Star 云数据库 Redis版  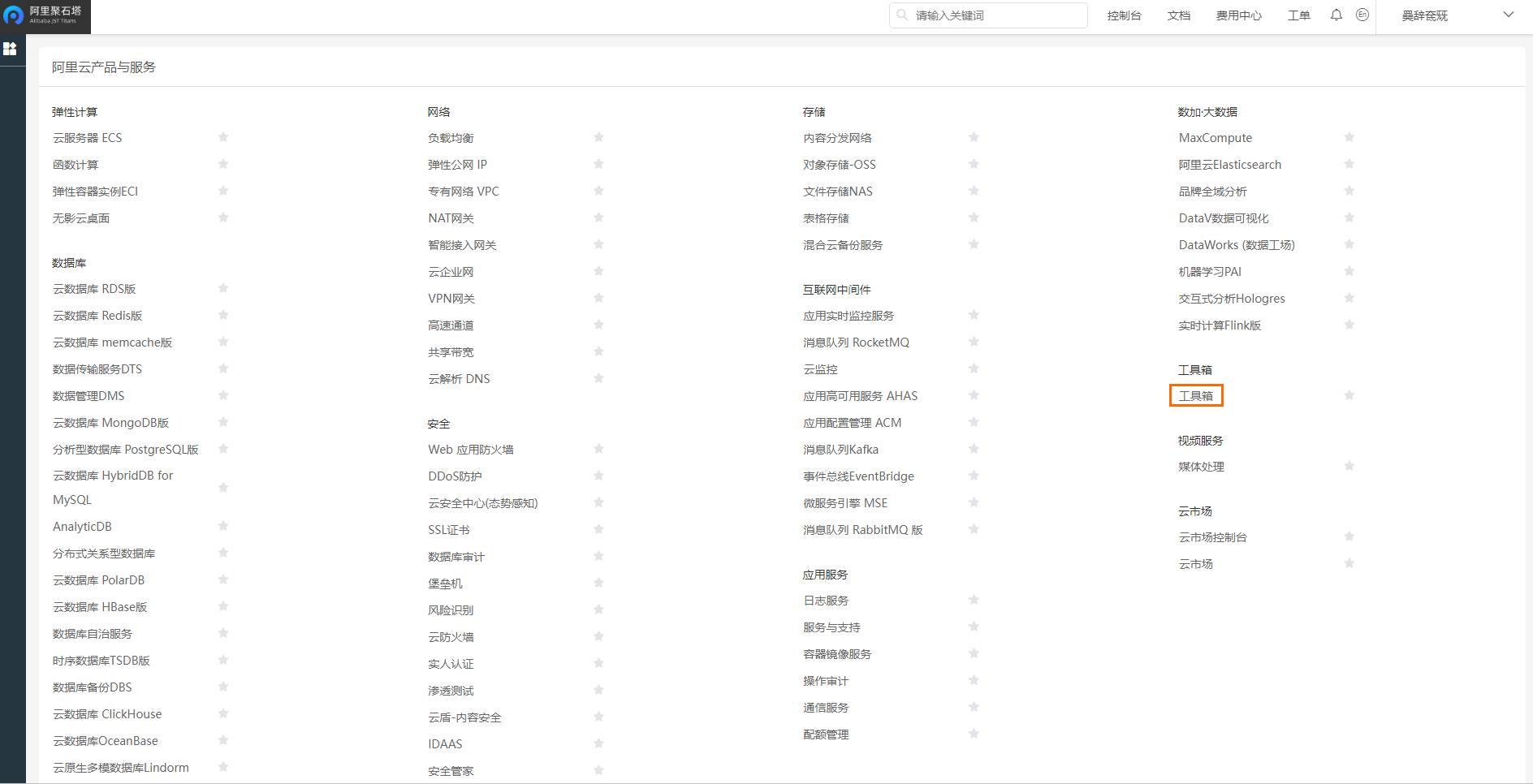[223, 315]
